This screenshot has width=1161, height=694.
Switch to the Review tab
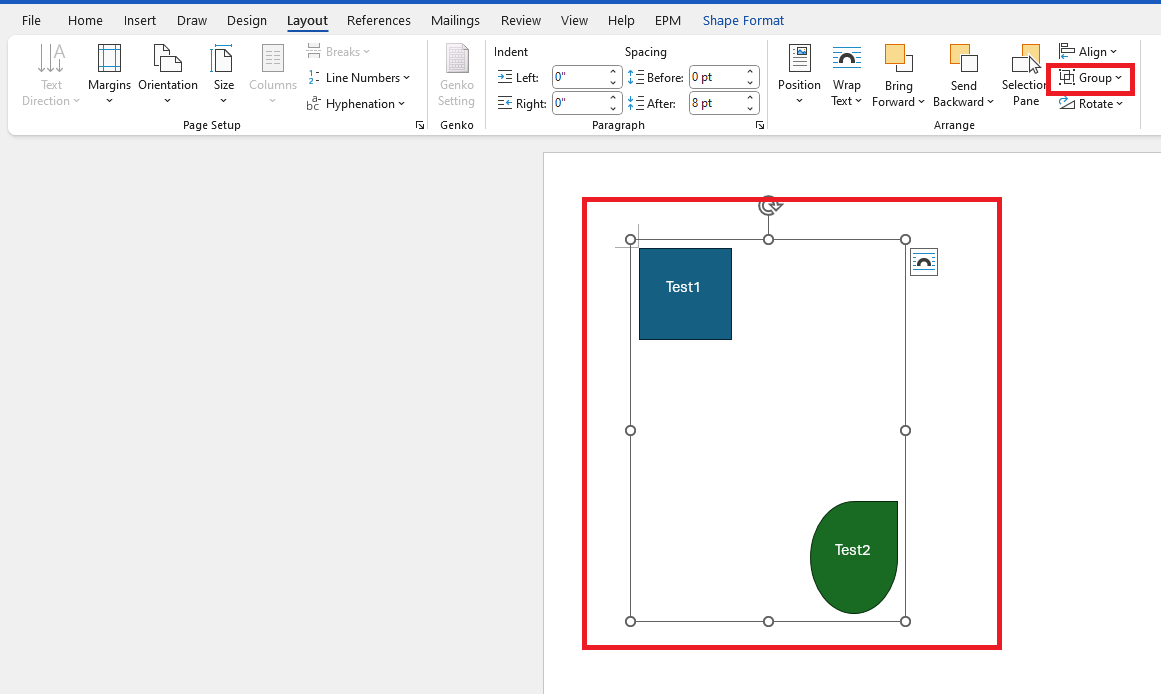[x=521, y=21]
